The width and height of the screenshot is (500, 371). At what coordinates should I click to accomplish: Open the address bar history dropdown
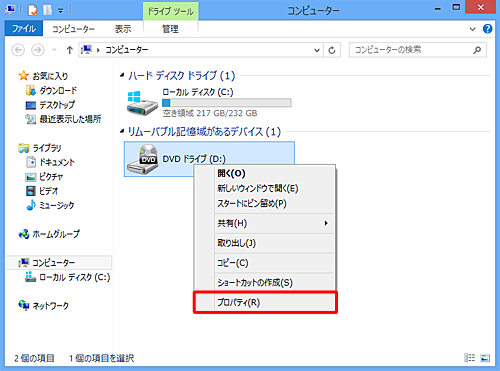(x=317, y=50)
